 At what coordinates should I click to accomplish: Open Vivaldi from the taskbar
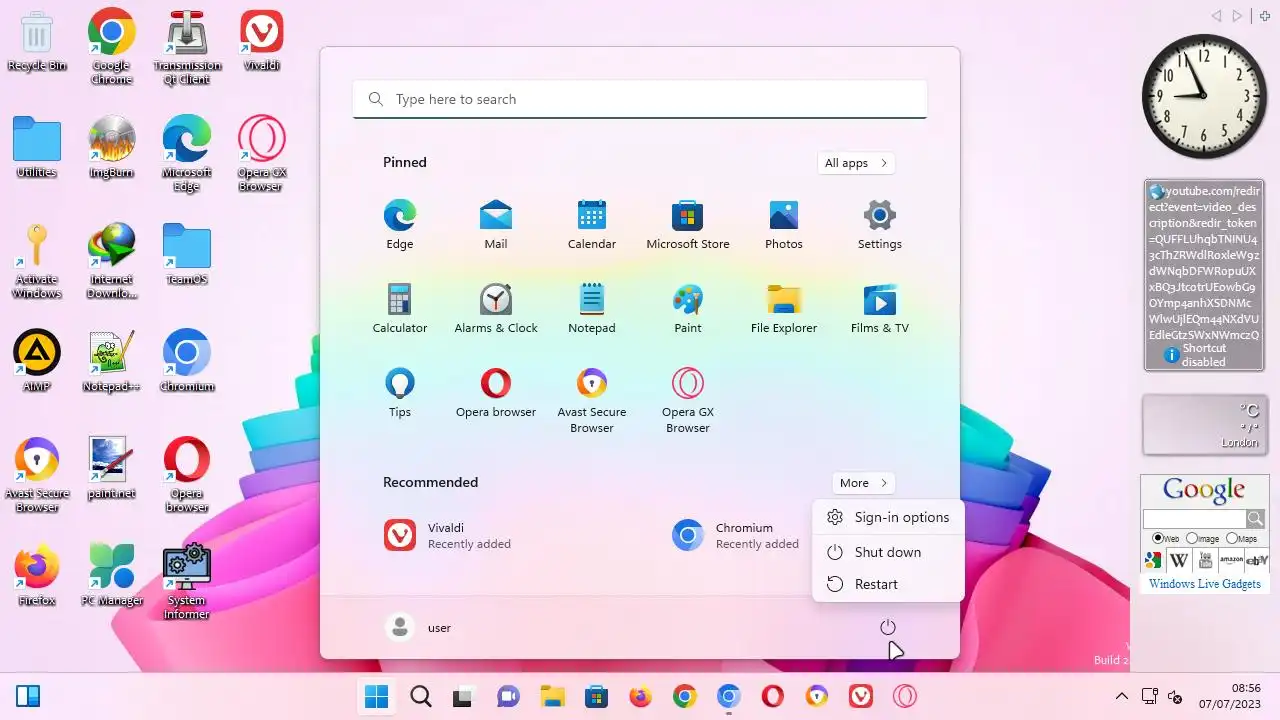point(861,696)
